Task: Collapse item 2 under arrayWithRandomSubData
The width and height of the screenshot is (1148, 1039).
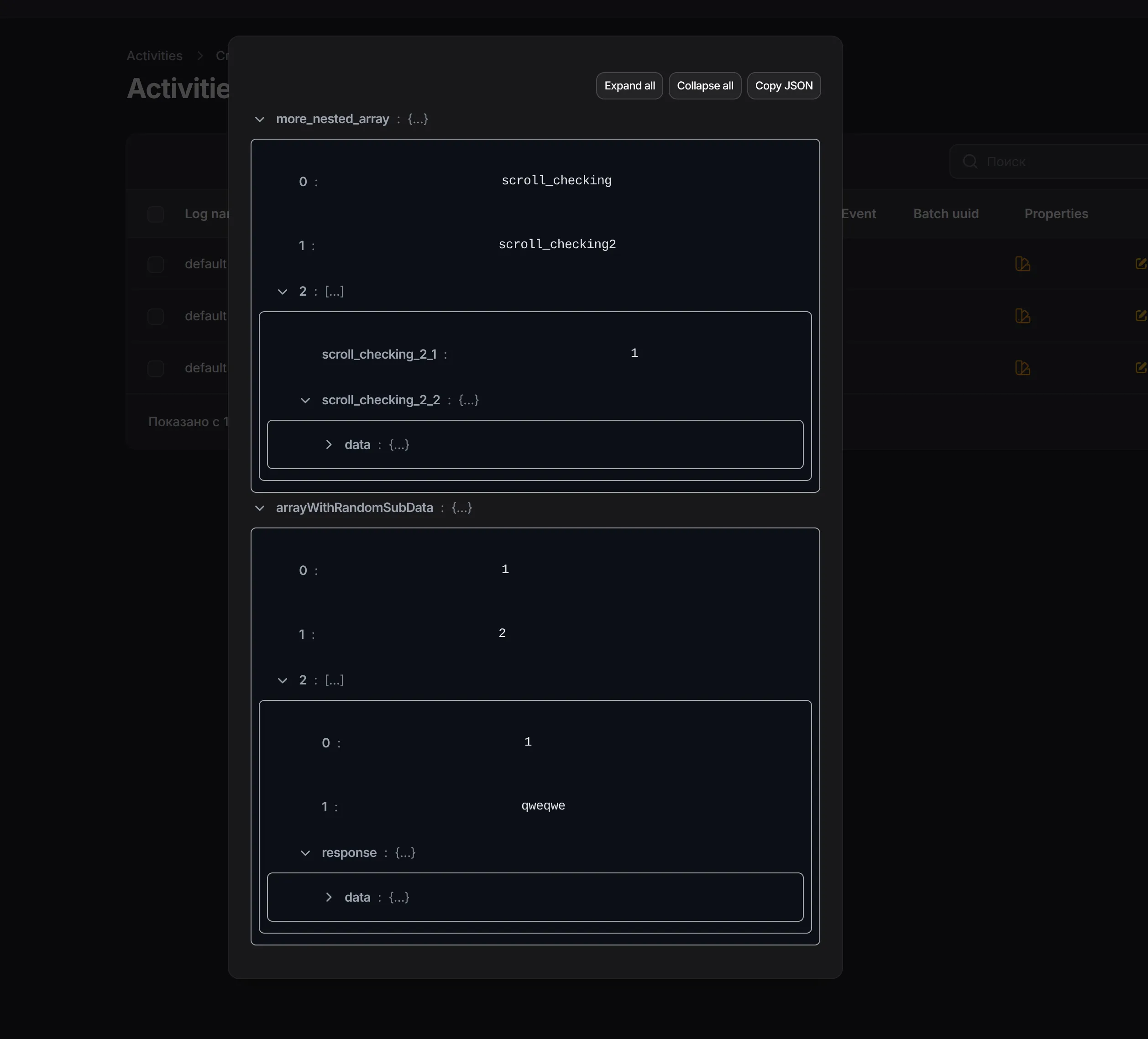Action: pos(283,681)
